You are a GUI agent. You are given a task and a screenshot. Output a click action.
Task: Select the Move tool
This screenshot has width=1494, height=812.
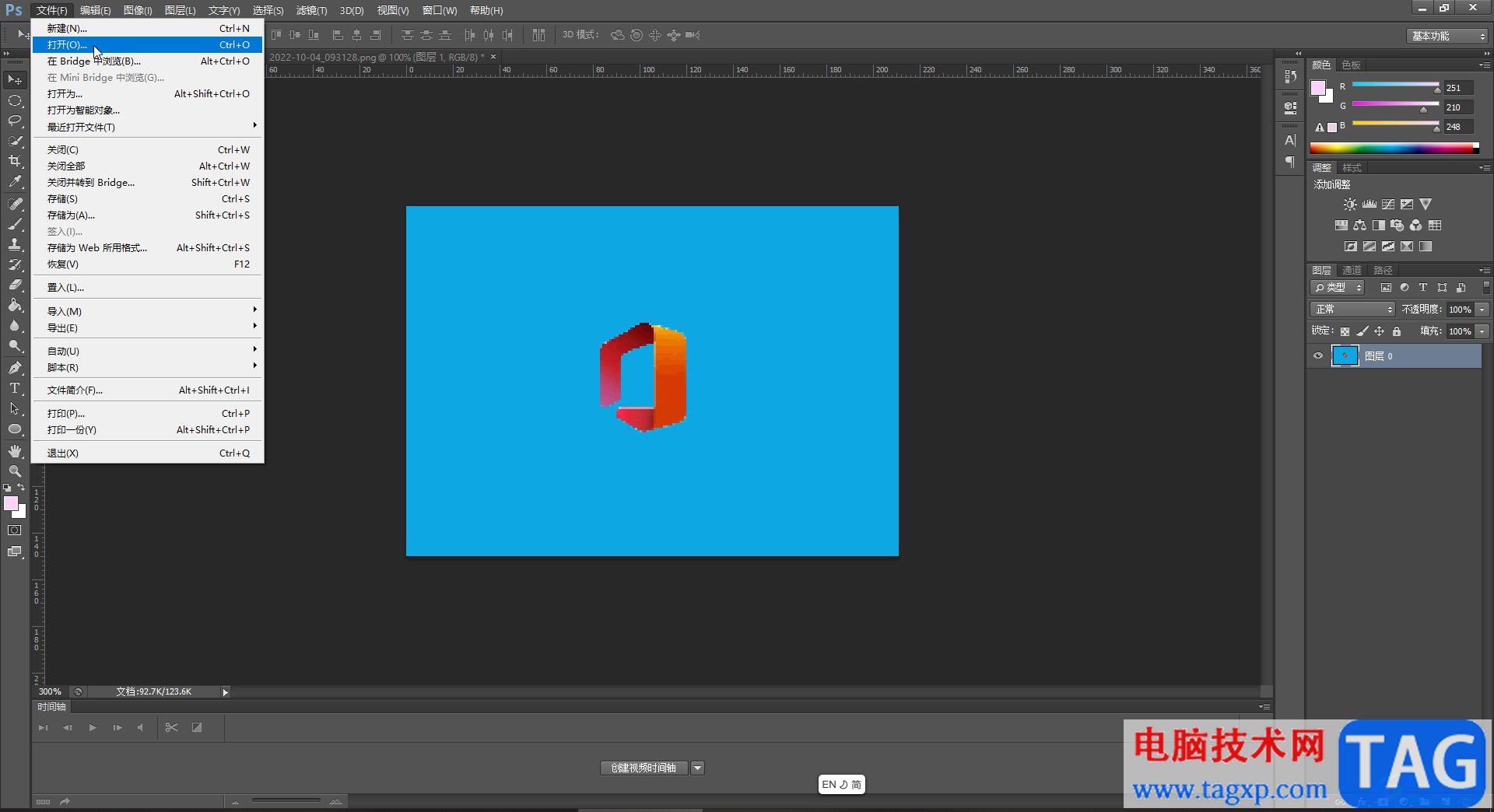pyautogui.click(x=15, y=80)
